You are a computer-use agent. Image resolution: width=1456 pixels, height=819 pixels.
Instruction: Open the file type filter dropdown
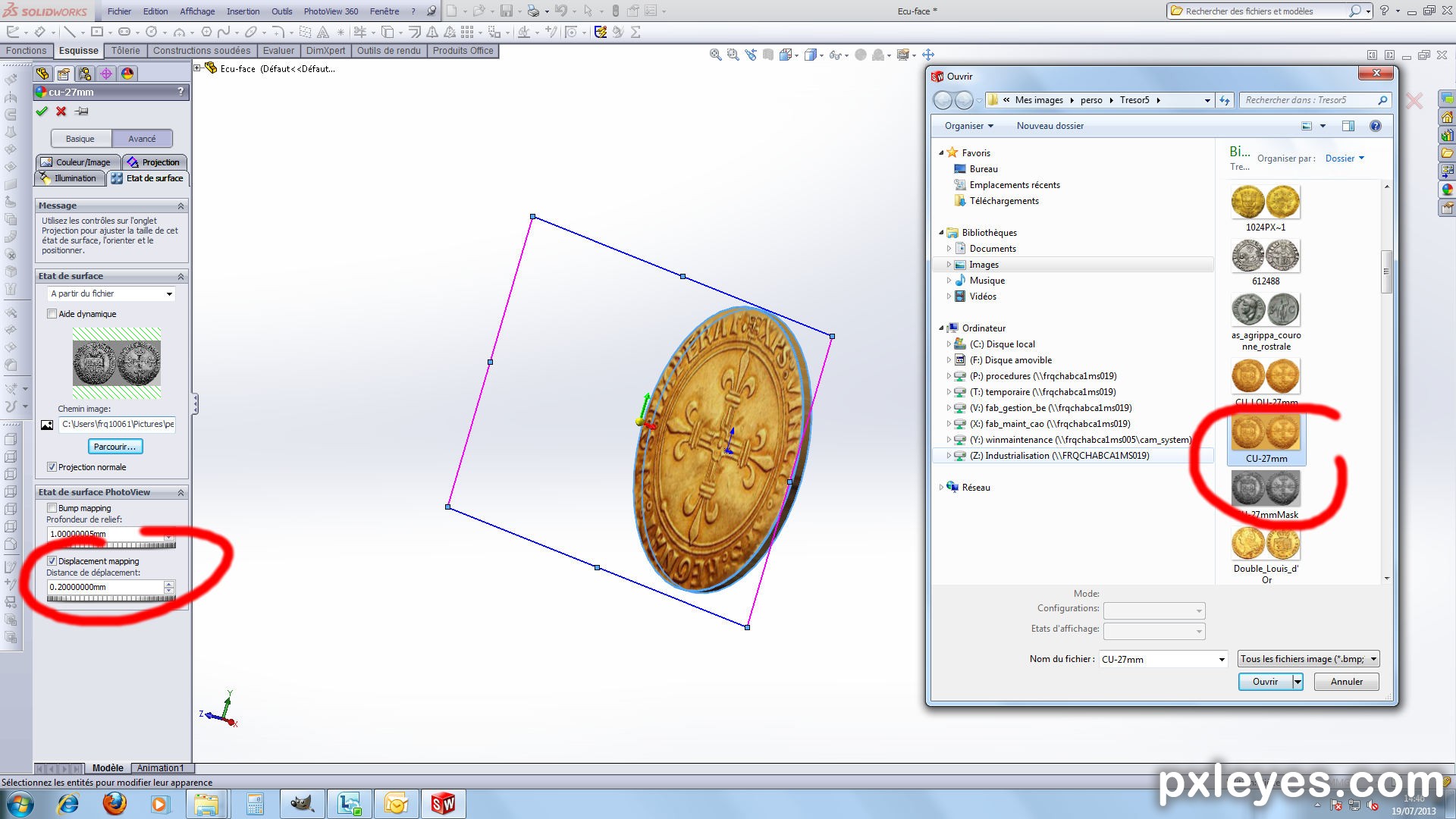coord(1308,659)
